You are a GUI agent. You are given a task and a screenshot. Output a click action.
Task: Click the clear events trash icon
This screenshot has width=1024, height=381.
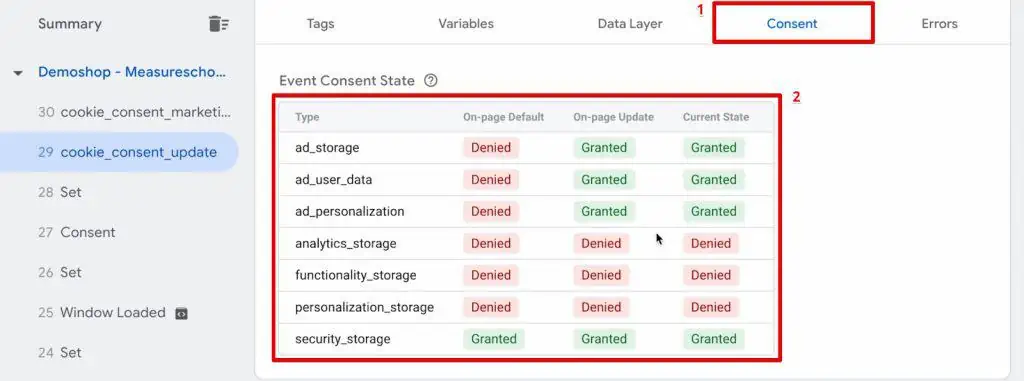pyautogui.click(x=219, y=24)
